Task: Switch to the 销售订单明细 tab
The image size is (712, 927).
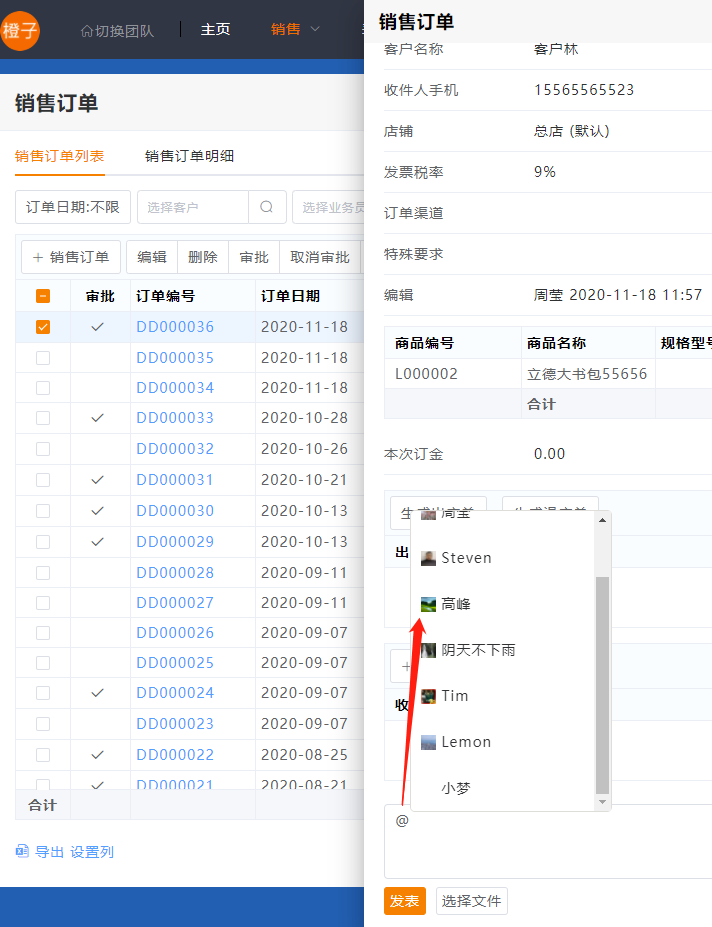Action: point(189,156)
